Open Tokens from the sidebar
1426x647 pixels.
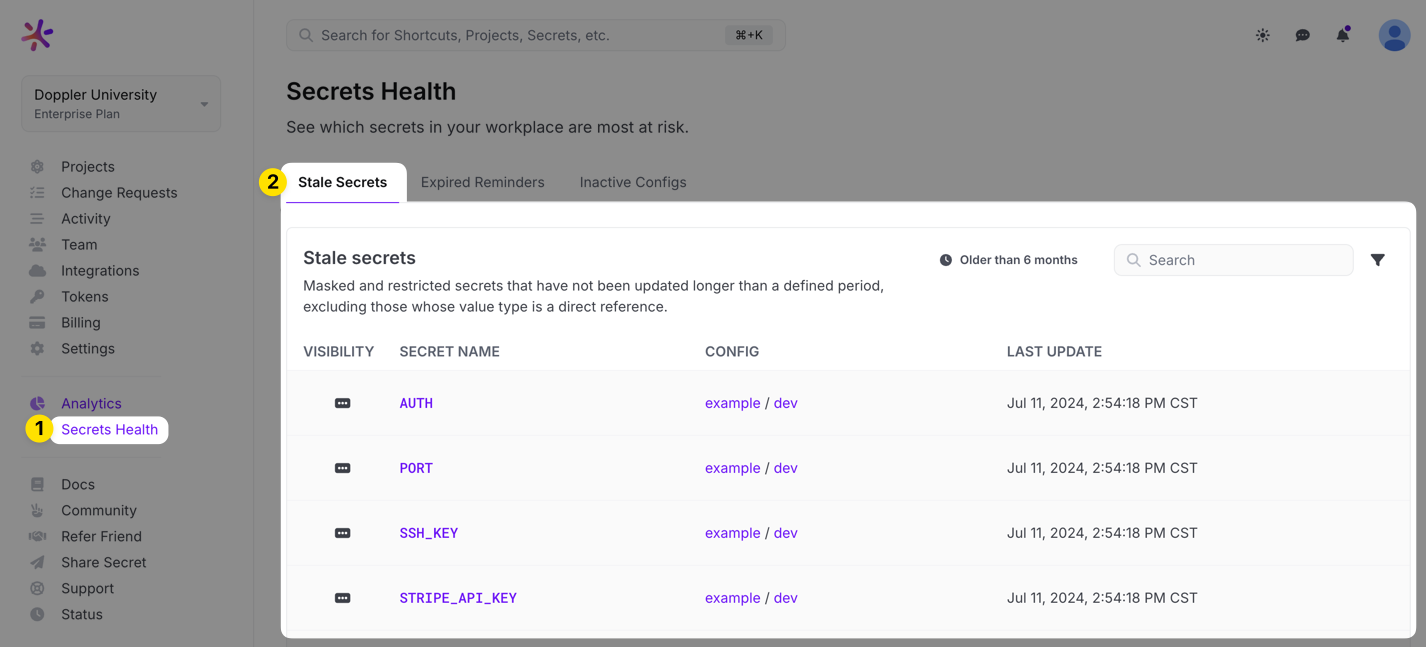(84, 297)
